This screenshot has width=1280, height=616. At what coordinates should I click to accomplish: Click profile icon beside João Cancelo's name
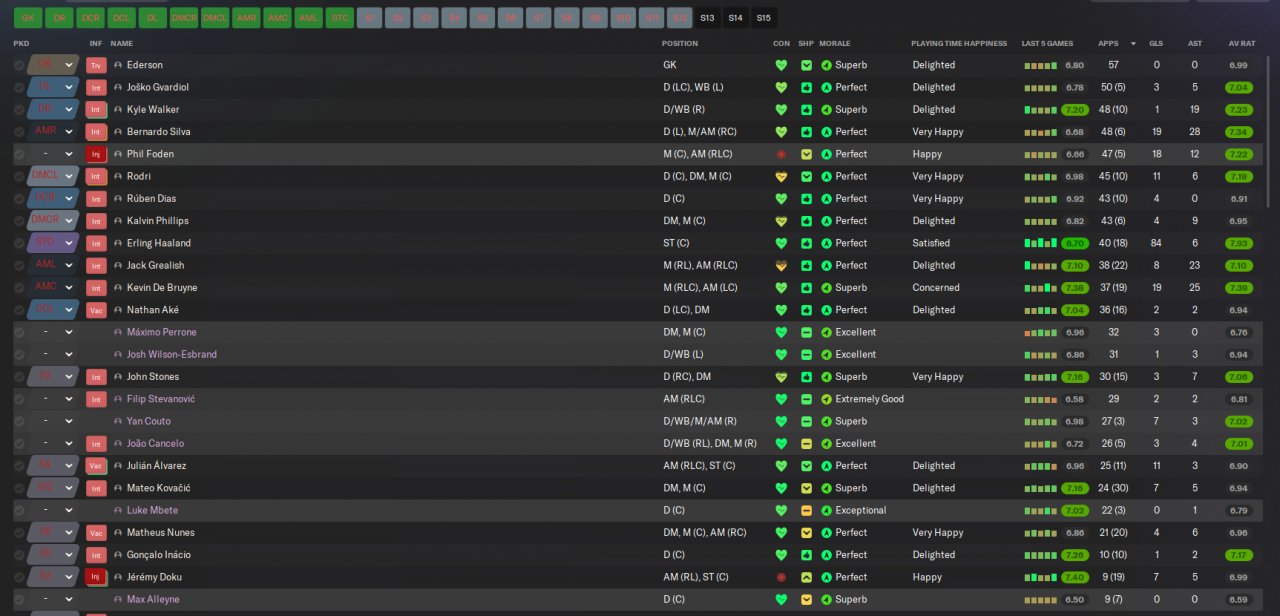(x=118, y=443)
